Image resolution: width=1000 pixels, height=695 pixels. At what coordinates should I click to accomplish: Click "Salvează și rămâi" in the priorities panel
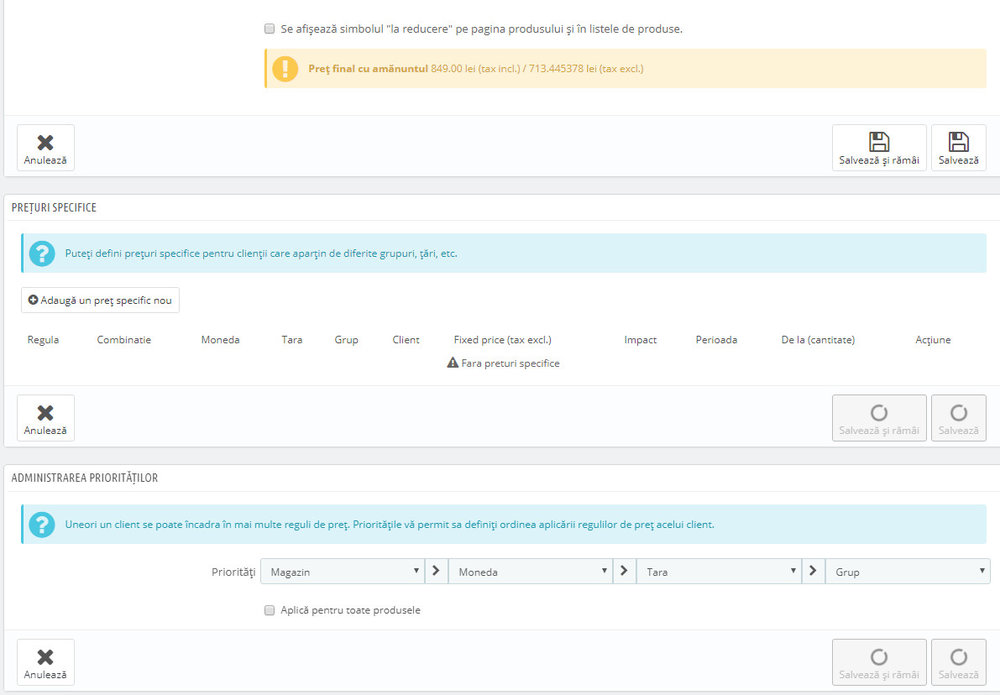(x=879, y=662)
